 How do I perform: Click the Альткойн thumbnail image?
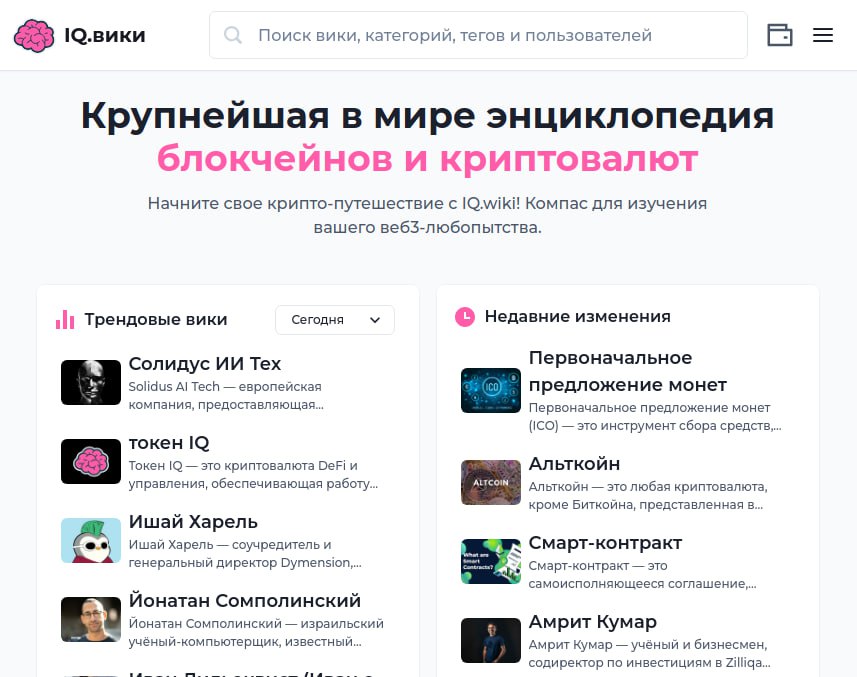(x=491, y=482)
